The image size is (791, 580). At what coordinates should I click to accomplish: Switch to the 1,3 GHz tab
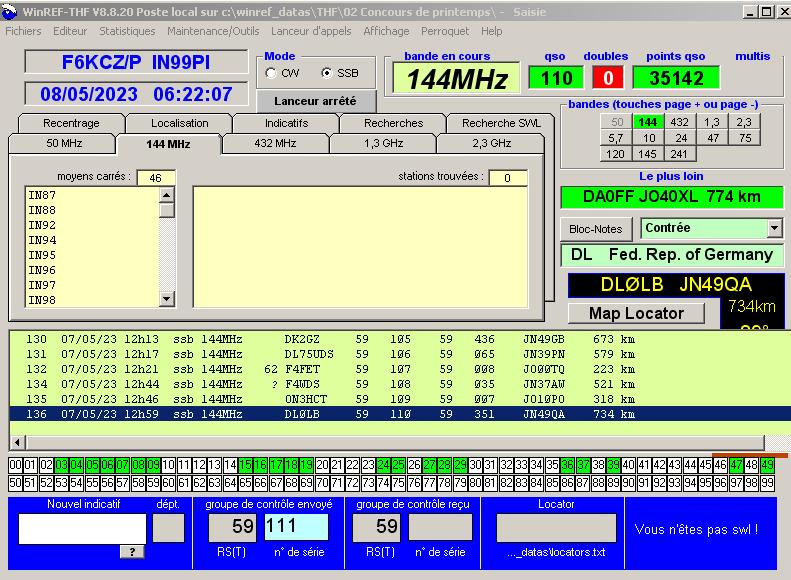[383, 143]
